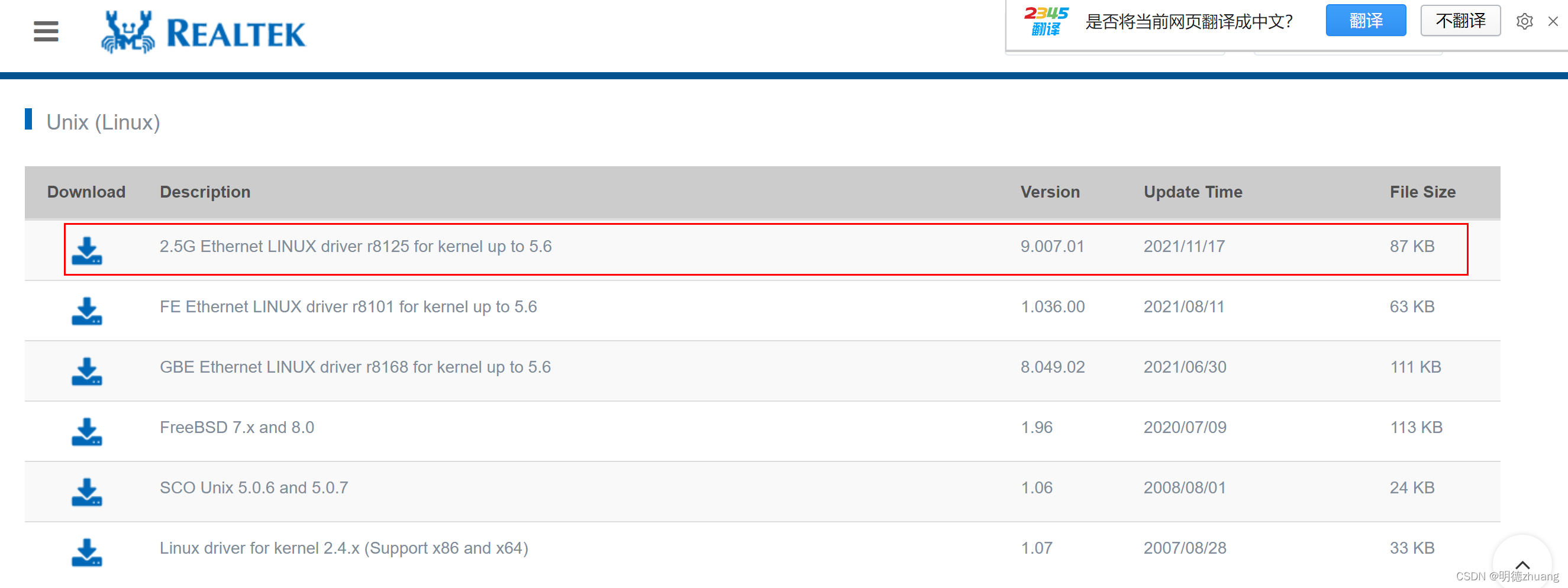Click the 是否将当前网页翻译成中文 prompt text
The image size is (1568, 588).
1189,21
